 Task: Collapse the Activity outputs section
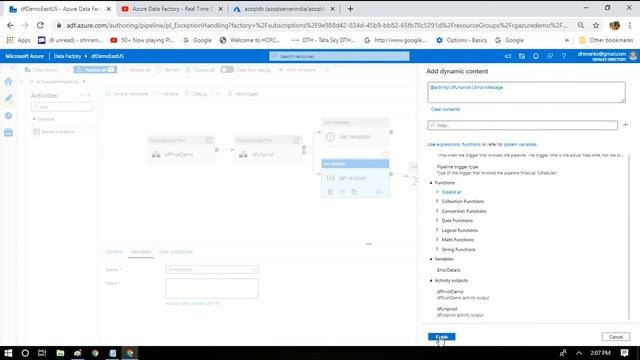tap(431, 281)
